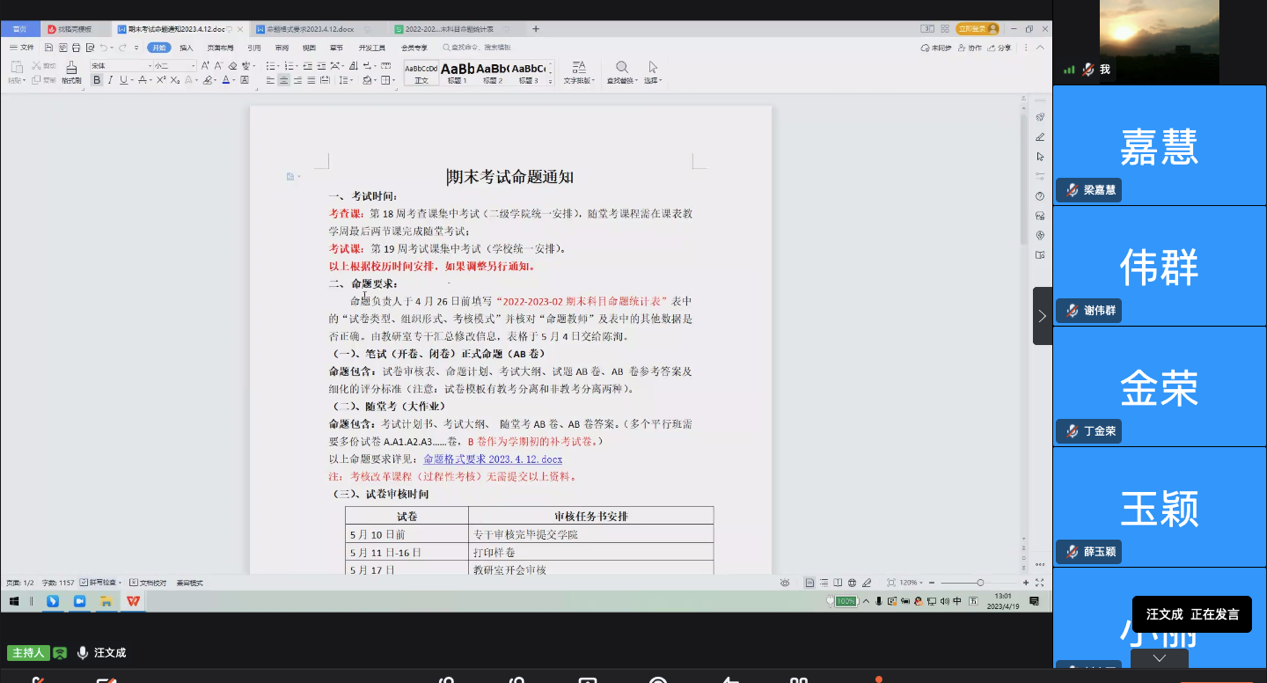1267x683 pixels.
Task: Click the new tab plus button
Action: (x=536, y=29)
